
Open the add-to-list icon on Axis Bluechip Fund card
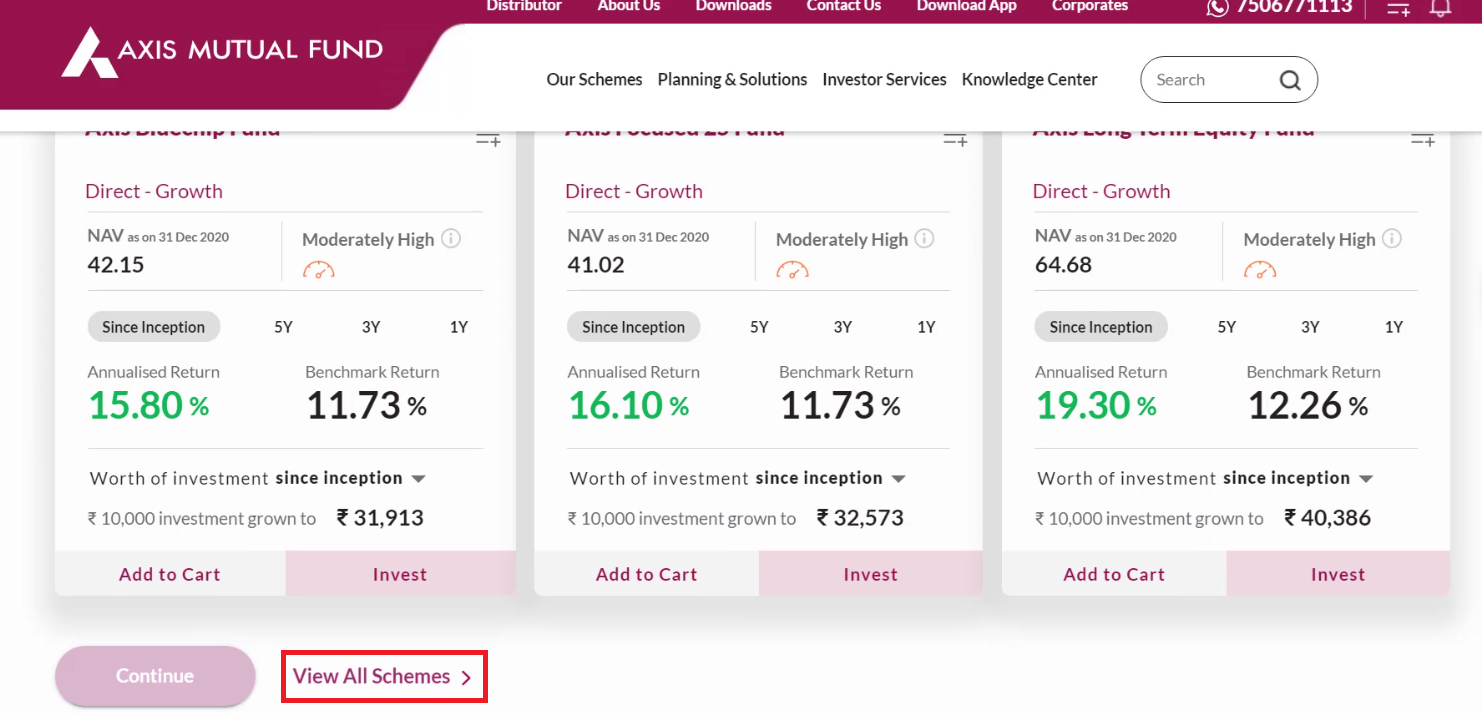coord(487,139)
